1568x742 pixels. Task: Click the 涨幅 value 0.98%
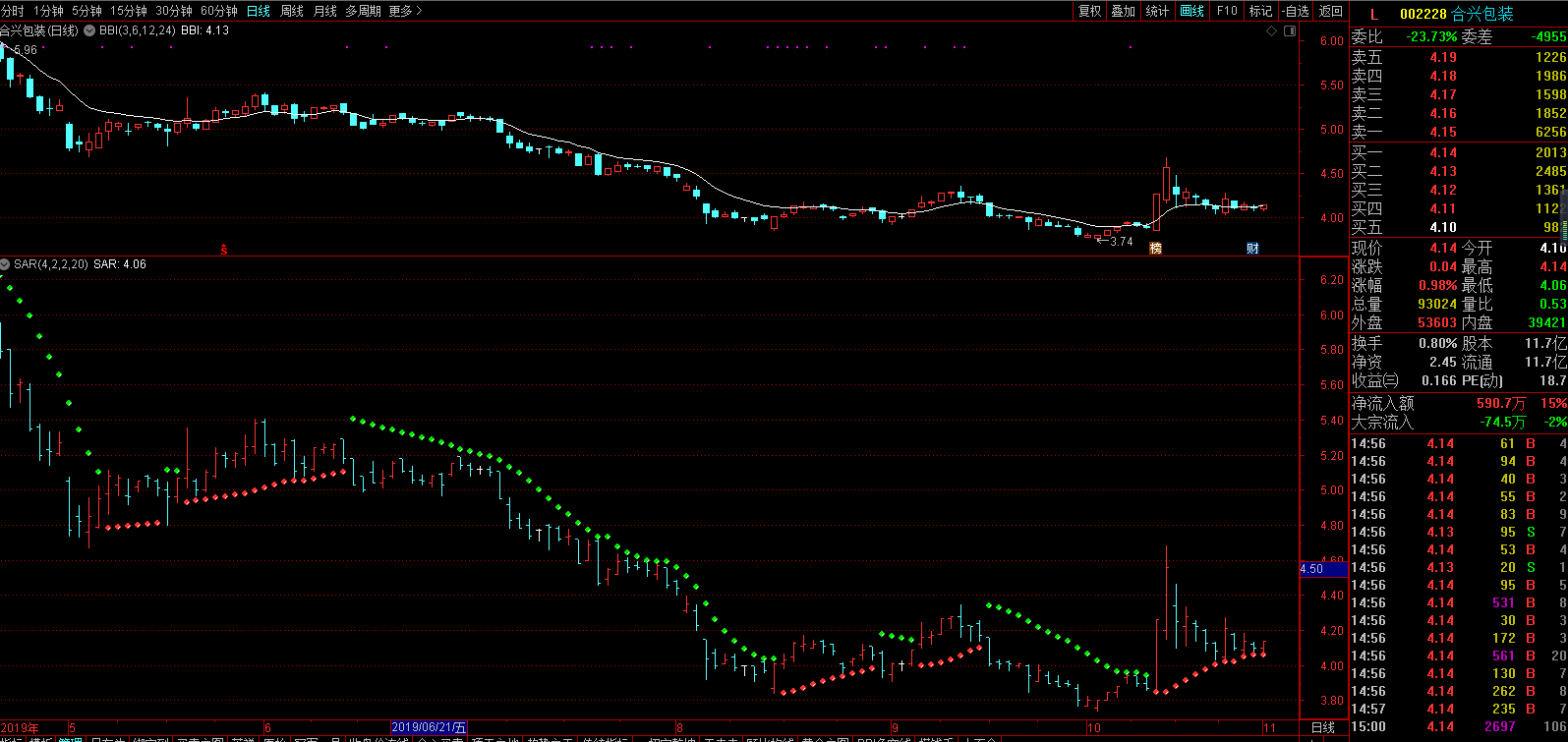pos(1437,285)
